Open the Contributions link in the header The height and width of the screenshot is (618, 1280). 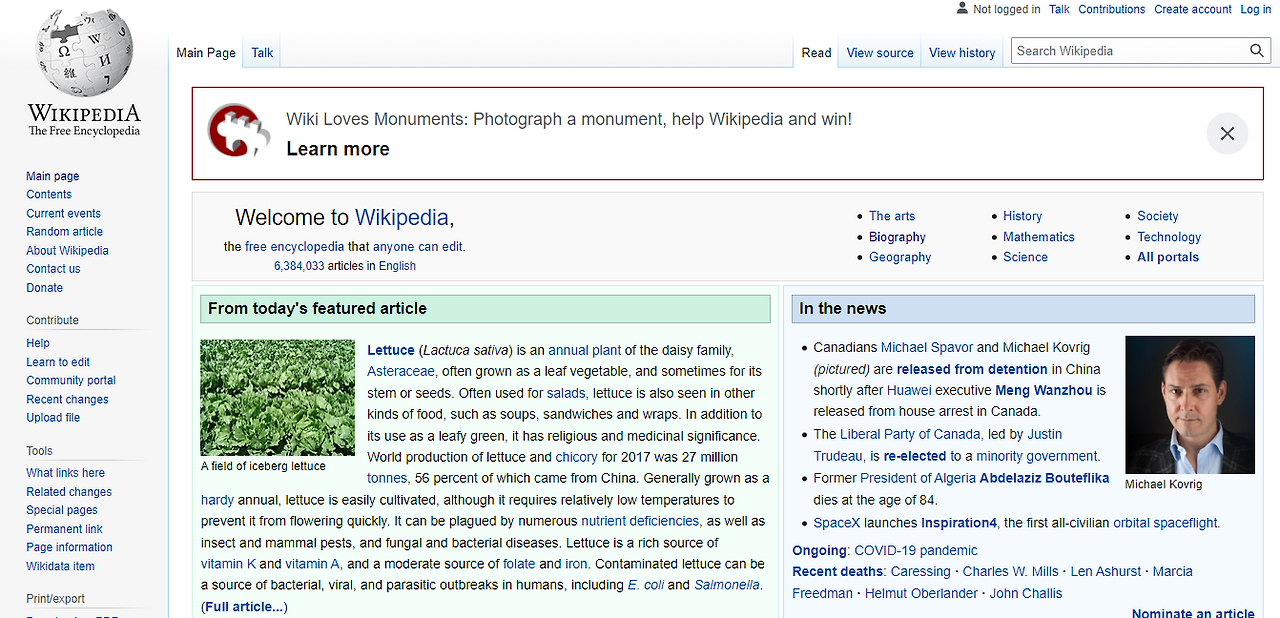click(1112, 9)
